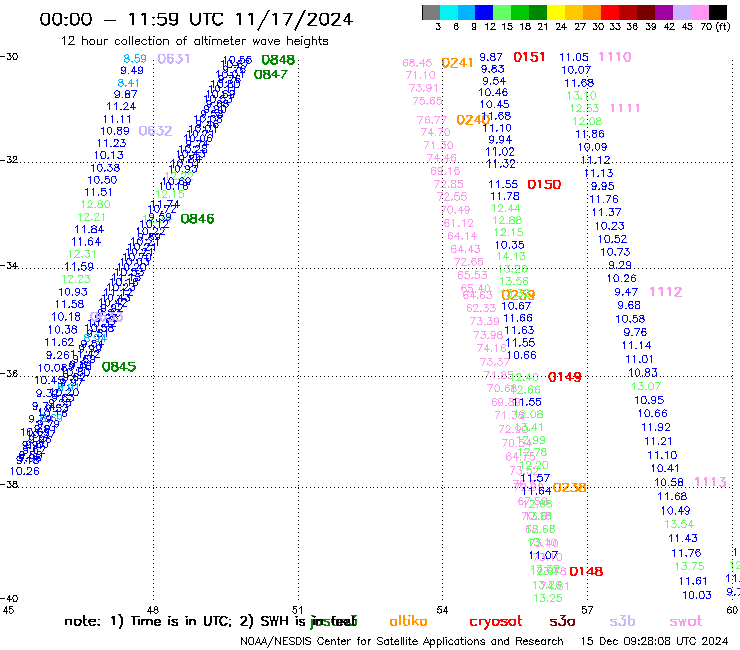740x650 pixels.
Task: Click the green 14.13 wave height value
Action: [511, 256]
